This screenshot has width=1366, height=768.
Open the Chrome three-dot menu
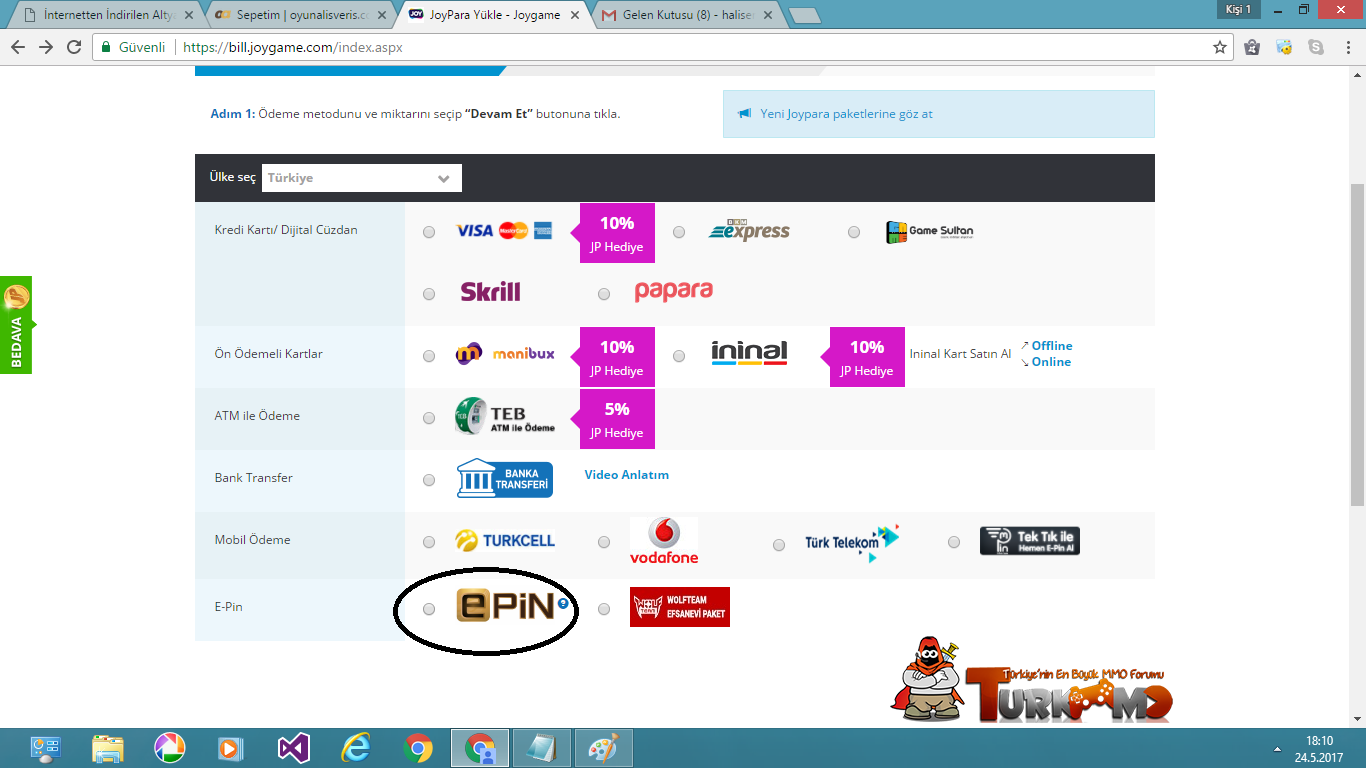1346,47
